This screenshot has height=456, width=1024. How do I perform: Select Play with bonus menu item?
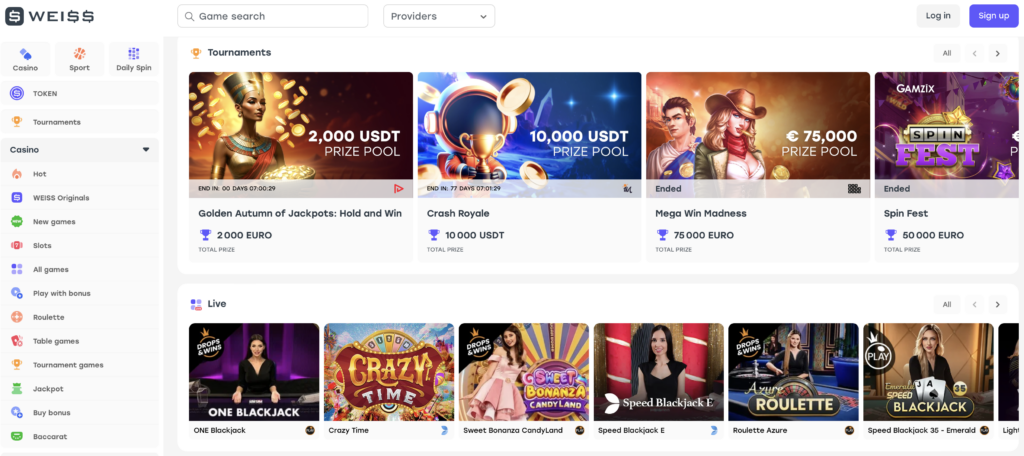80,293
